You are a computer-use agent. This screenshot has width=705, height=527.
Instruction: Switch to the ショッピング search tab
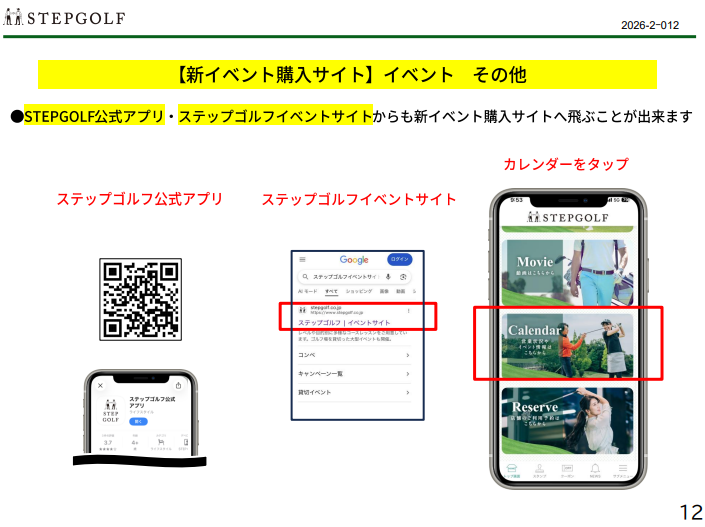(x=356, y=291)
